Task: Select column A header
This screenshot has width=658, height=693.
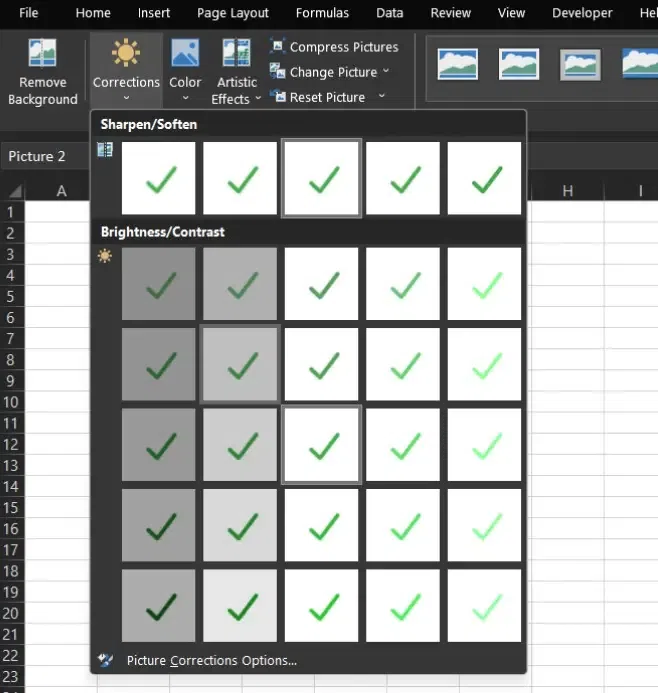Action: [61, 191]
